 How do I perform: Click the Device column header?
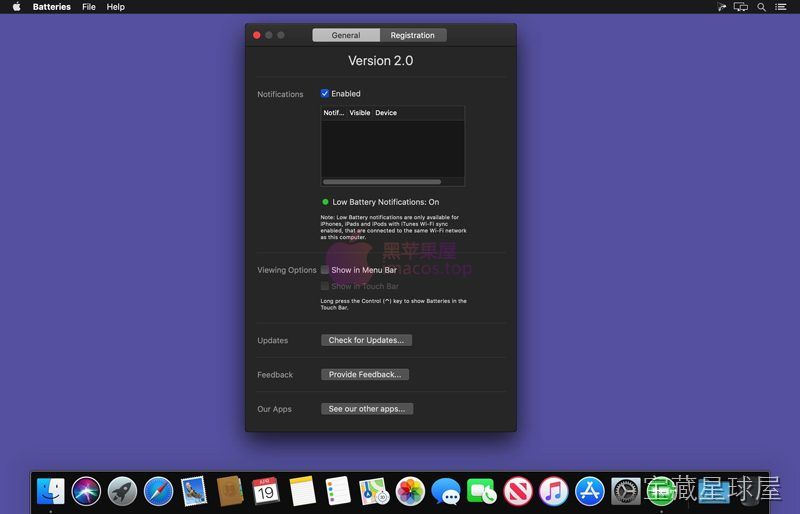[x=386, y=113]
